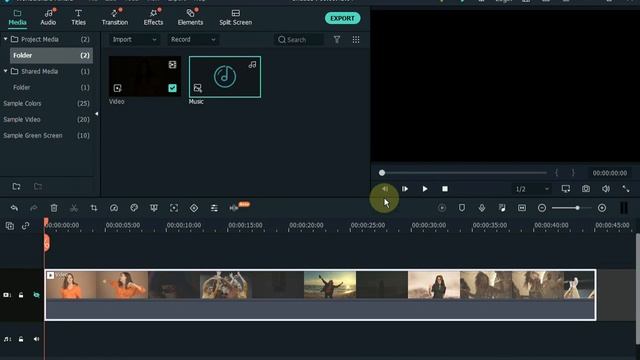Adjust the timeline zoom slider
The height and width of the screenshot is (360, 640).
point(577,208)
